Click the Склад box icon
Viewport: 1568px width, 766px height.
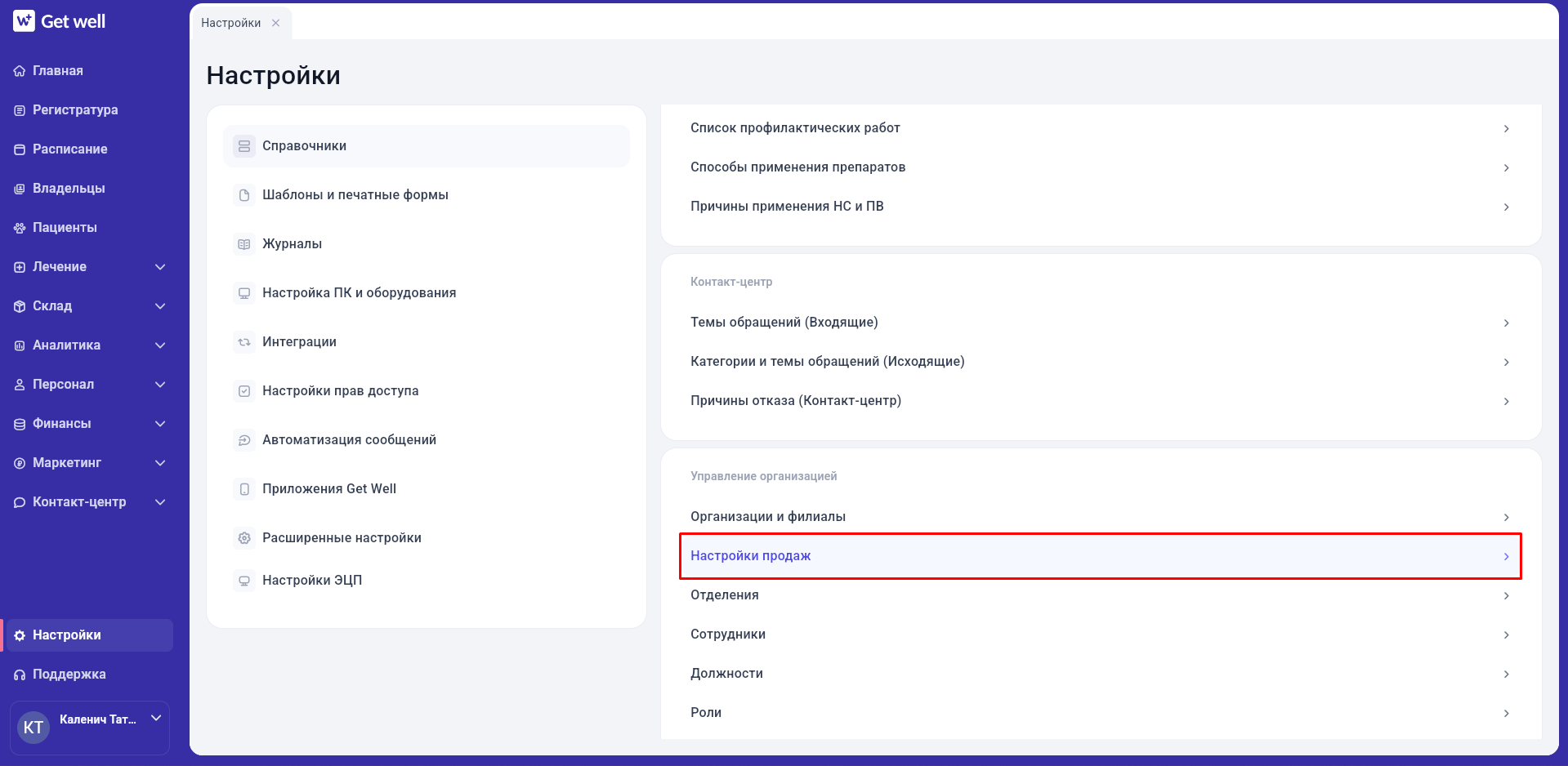(x=20, y=306)
